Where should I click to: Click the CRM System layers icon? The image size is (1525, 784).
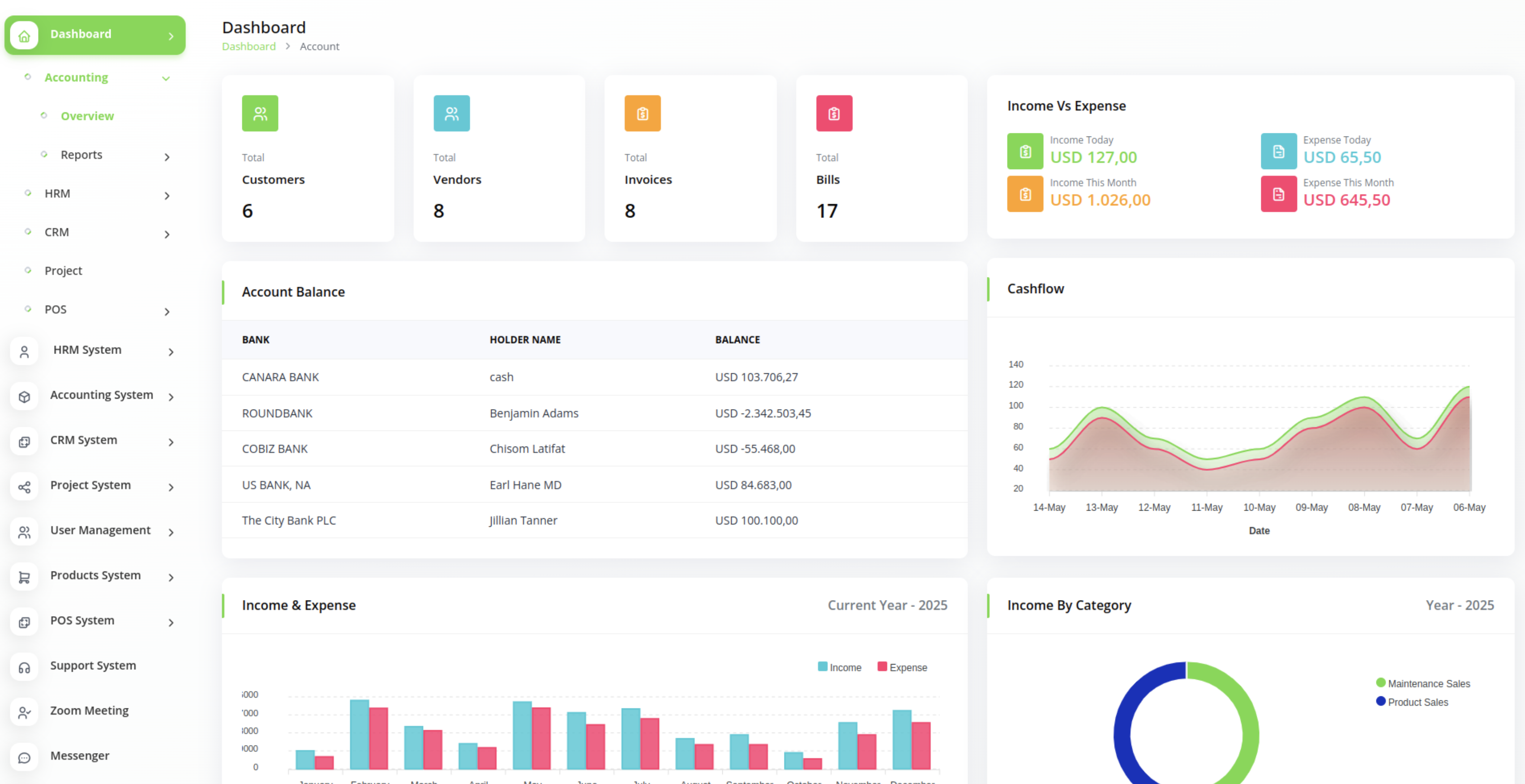coord(24,442)
